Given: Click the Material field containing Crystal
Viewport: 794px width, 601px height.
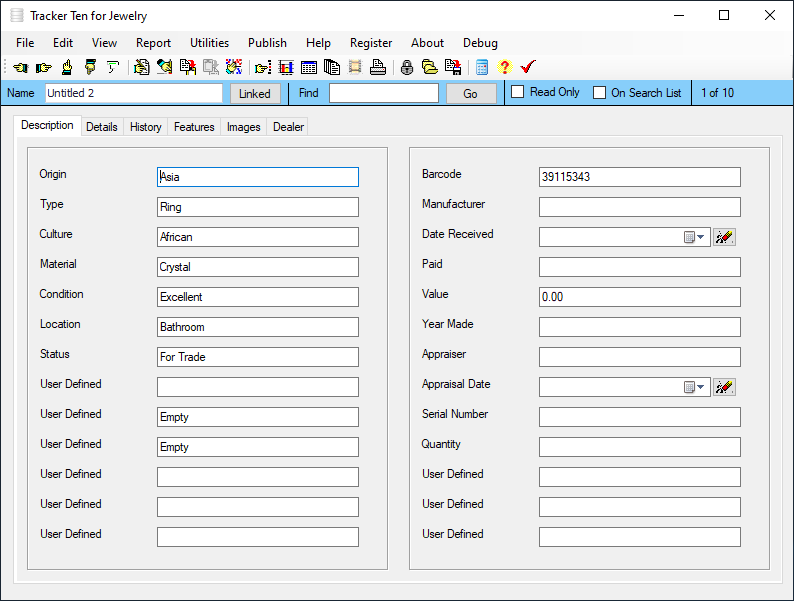Looking at the screenshot, I should (x=258, y=267).
